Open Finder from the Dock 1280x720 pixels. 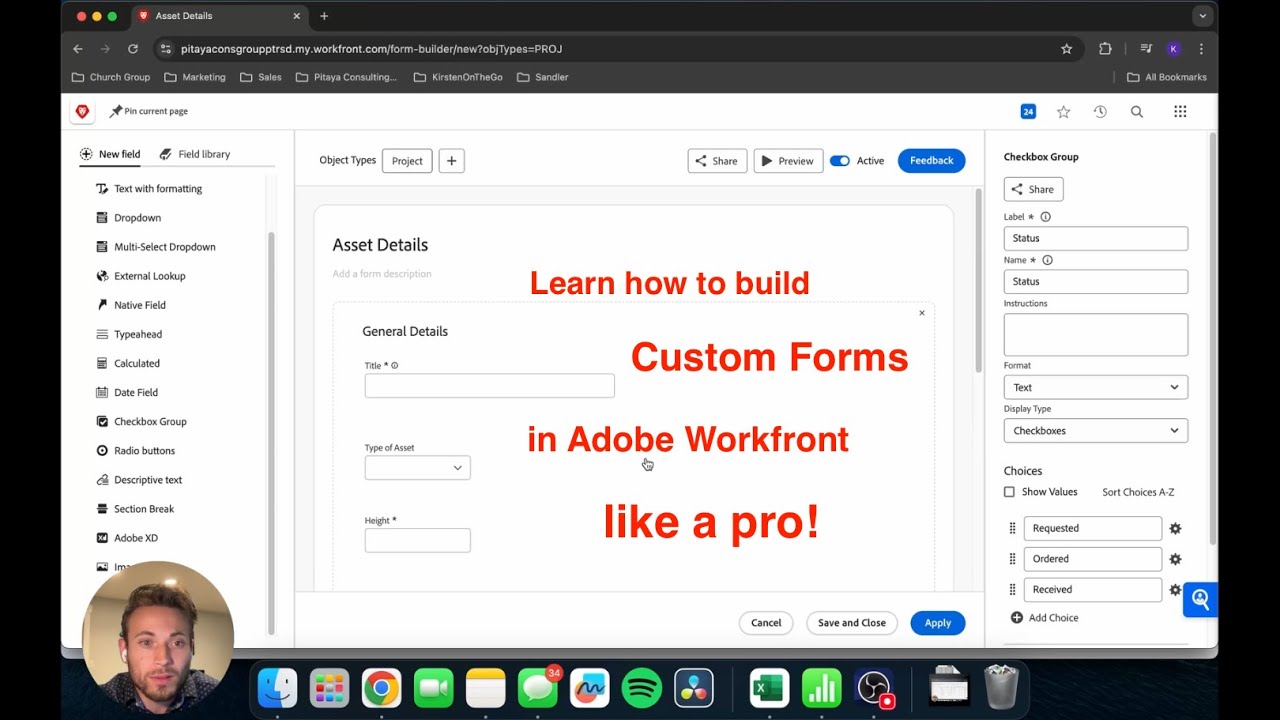pos(277,689)
